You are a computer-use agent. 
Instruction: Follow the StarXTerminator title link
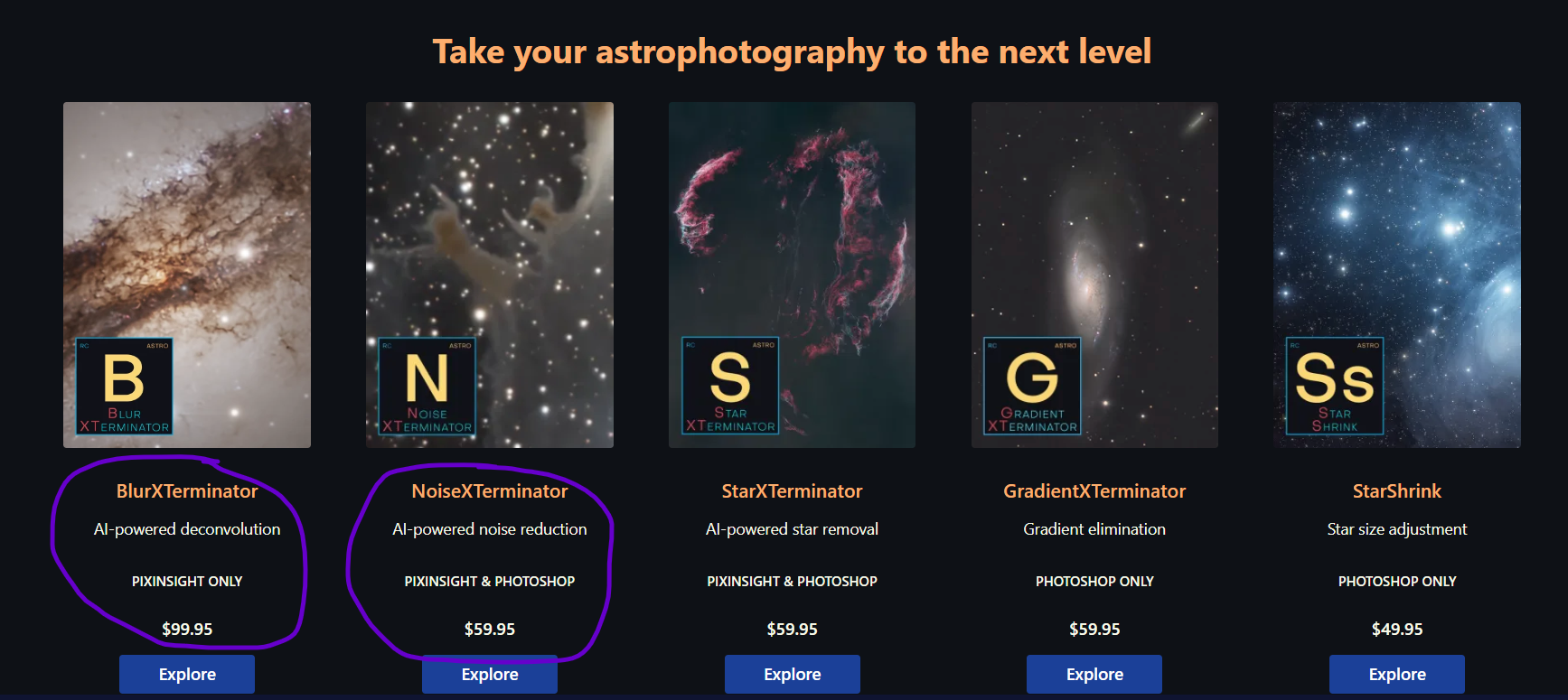pos(793,491)
